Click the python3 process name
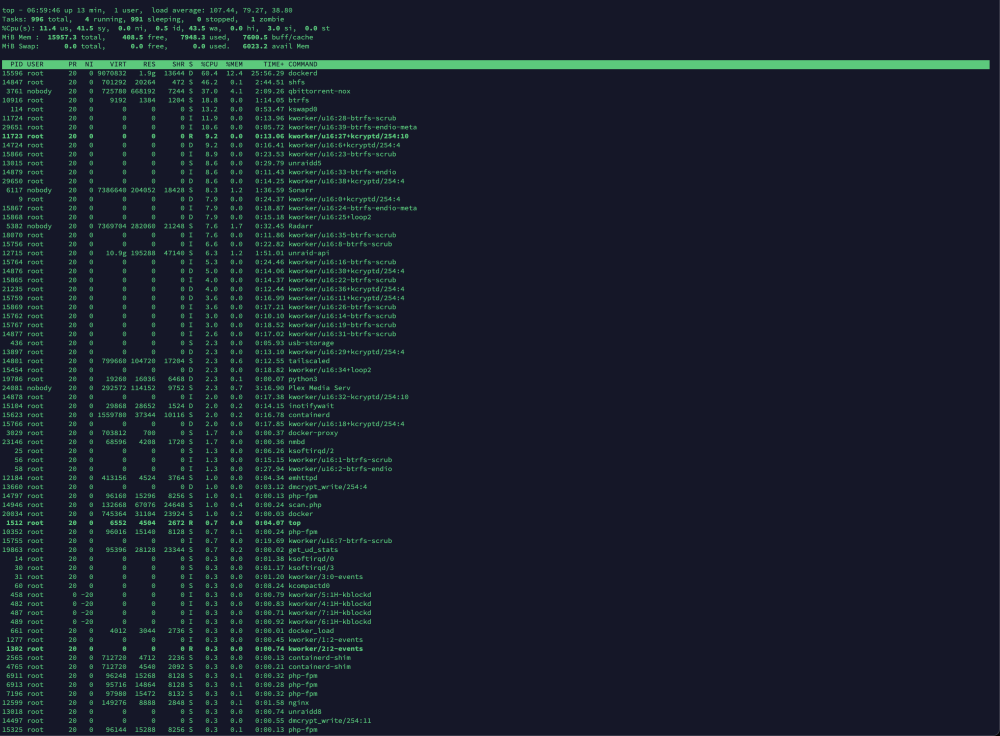 pyautogui.click(x=303, y=379)
